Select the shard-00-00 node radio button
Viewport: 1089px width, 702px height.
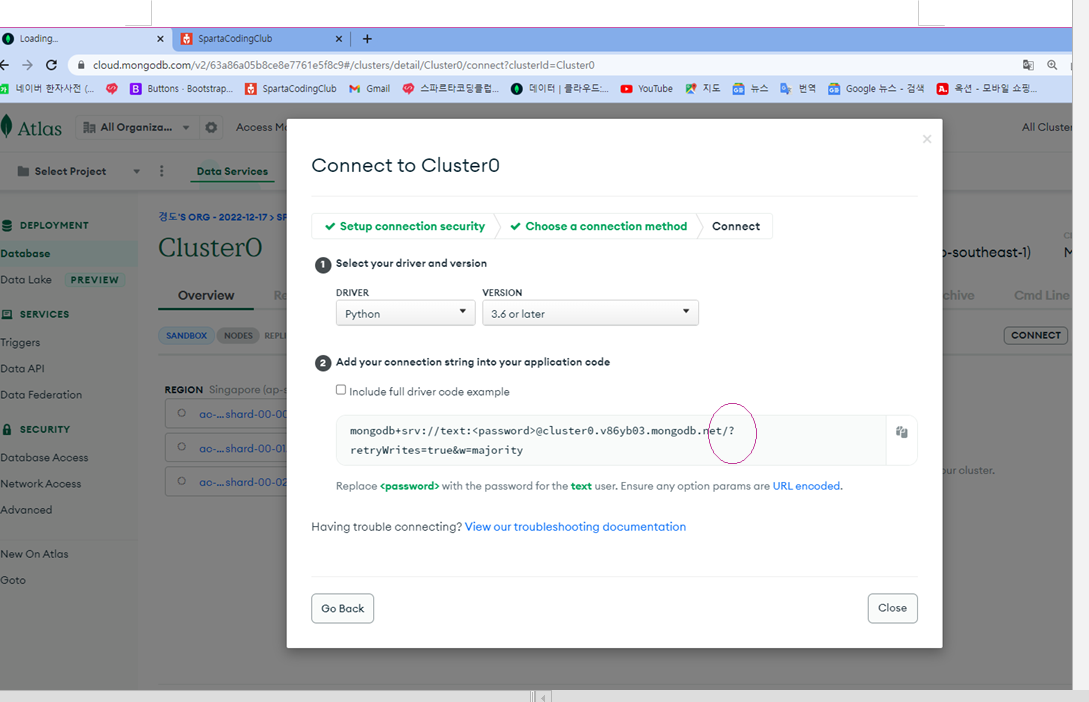pyautogui.click(x=181, y=413)
